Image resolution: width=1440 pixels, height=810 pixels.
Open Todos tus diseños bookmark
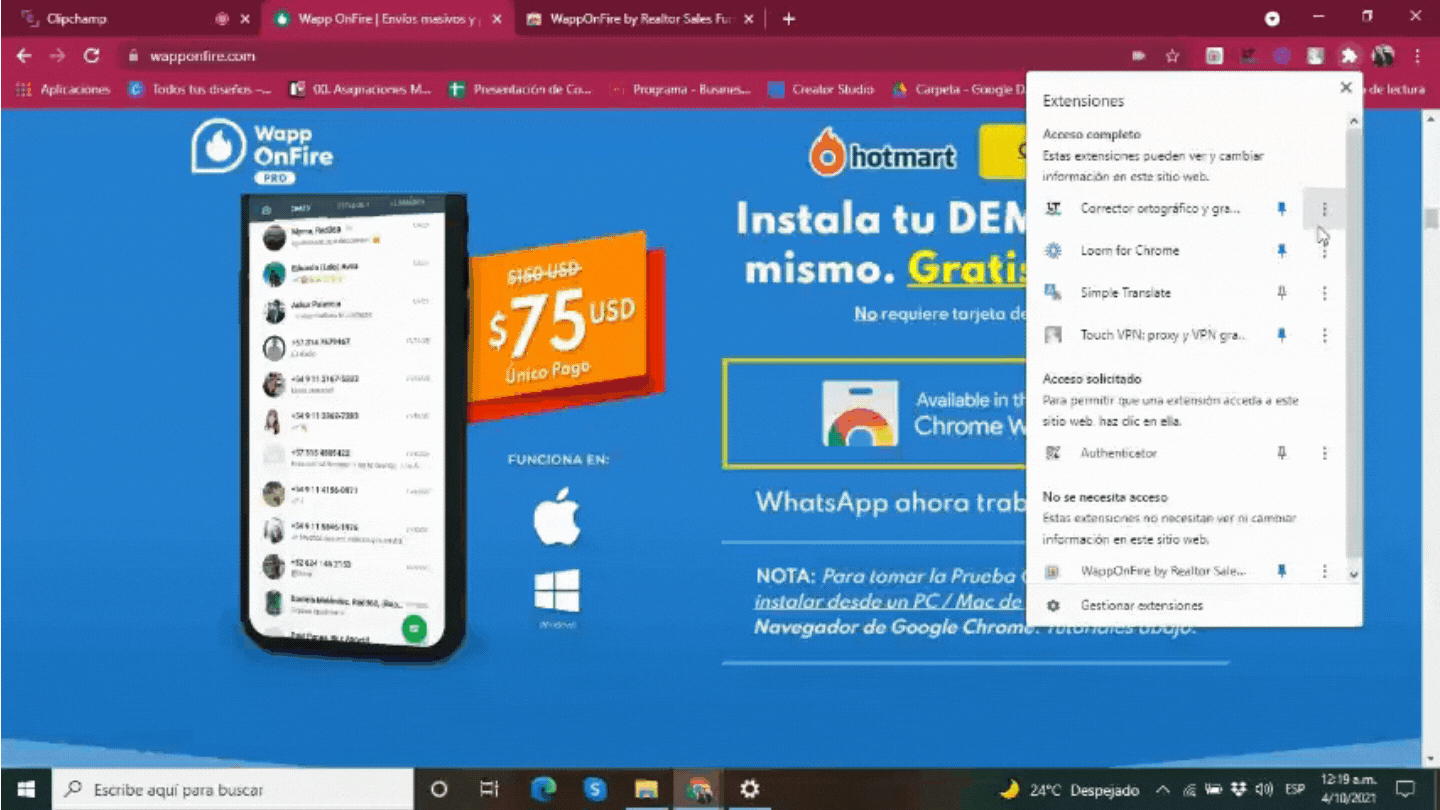200,89
